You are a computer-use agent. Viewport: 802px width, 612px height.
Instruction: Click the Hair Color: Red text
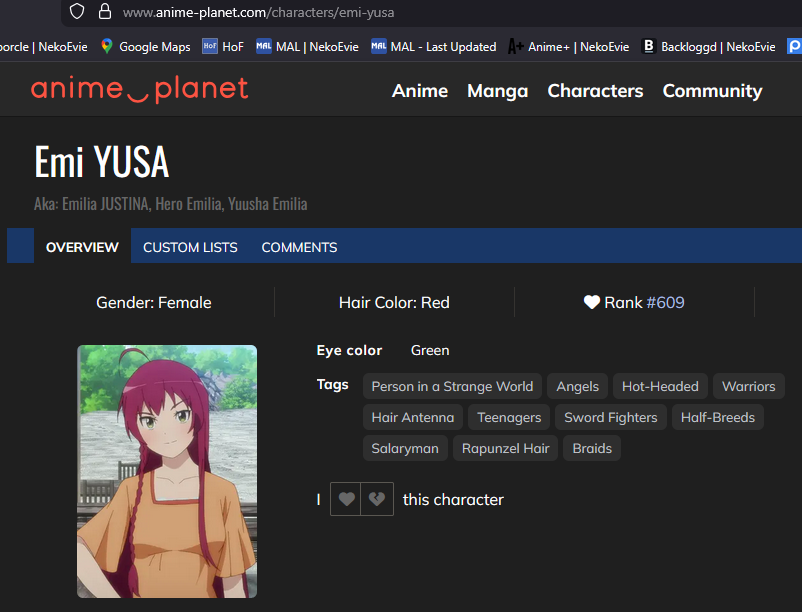pos(394,302)
